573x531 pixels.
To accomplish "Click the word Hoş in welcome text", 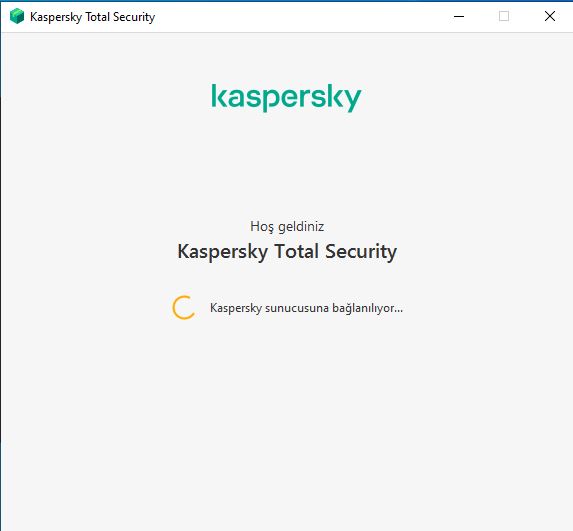I will coord(262,227).
